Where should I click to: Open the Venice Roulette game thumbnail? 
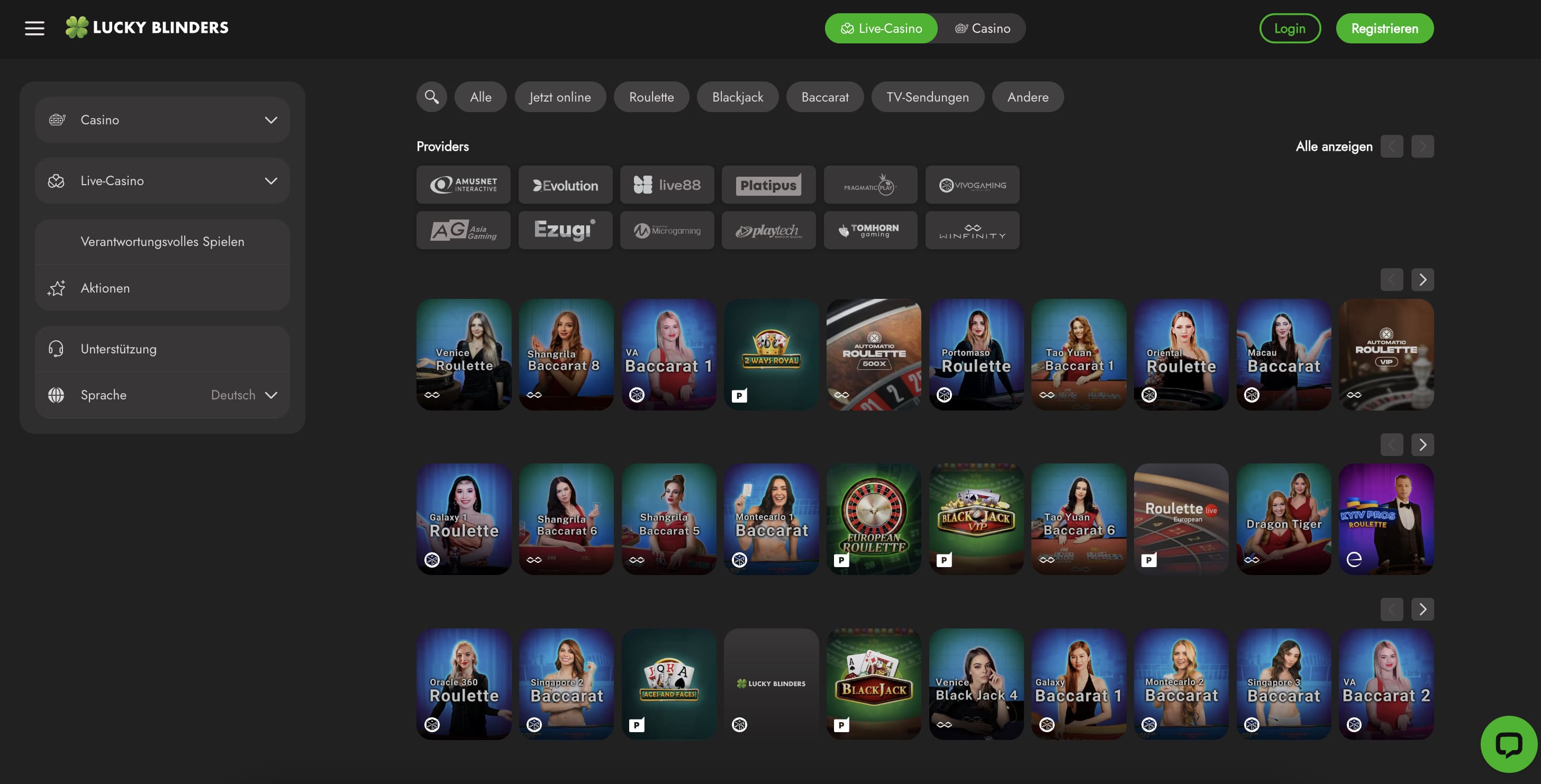click(x=464, y=354)
